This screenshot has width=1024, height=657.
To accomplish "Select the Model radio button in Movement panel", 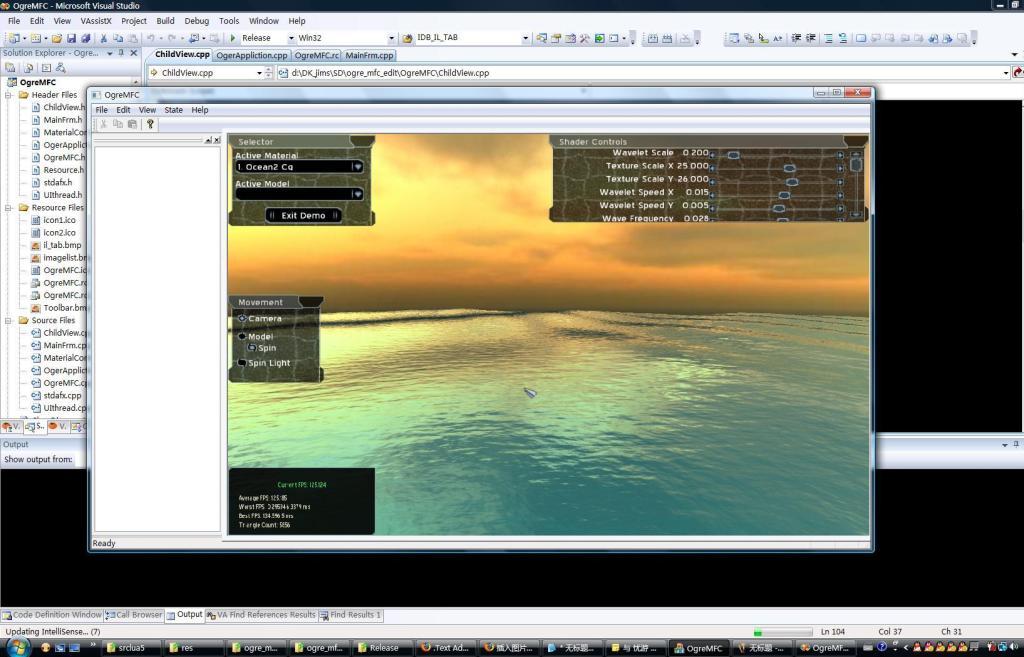I will pyautogui.click(x=242, y=336).
